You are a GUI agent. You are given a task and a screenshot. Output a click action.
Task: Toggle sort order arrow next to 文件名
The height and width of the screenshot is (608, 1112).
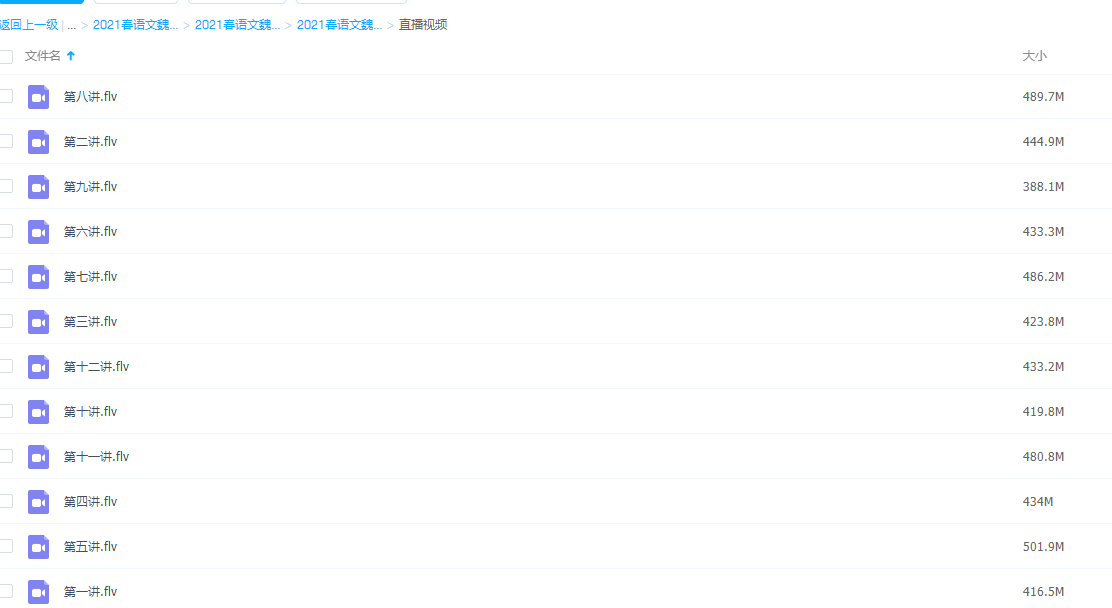point(71,56)
